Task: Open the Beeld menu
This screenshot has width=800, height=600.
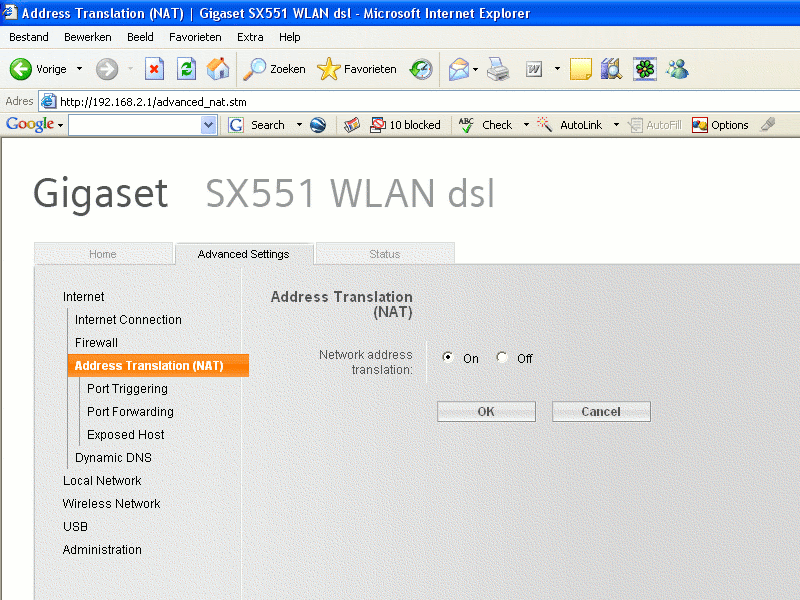Action: point(140,37)
